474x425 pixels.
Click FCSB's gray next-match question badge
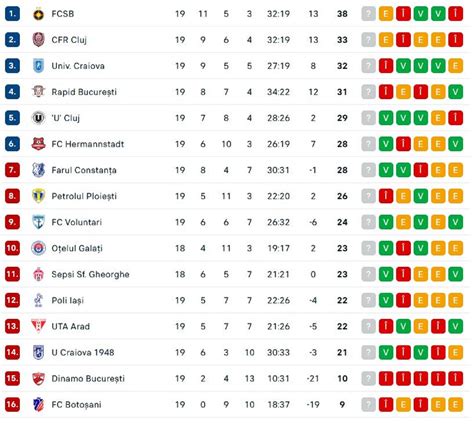tap(369, 14)
